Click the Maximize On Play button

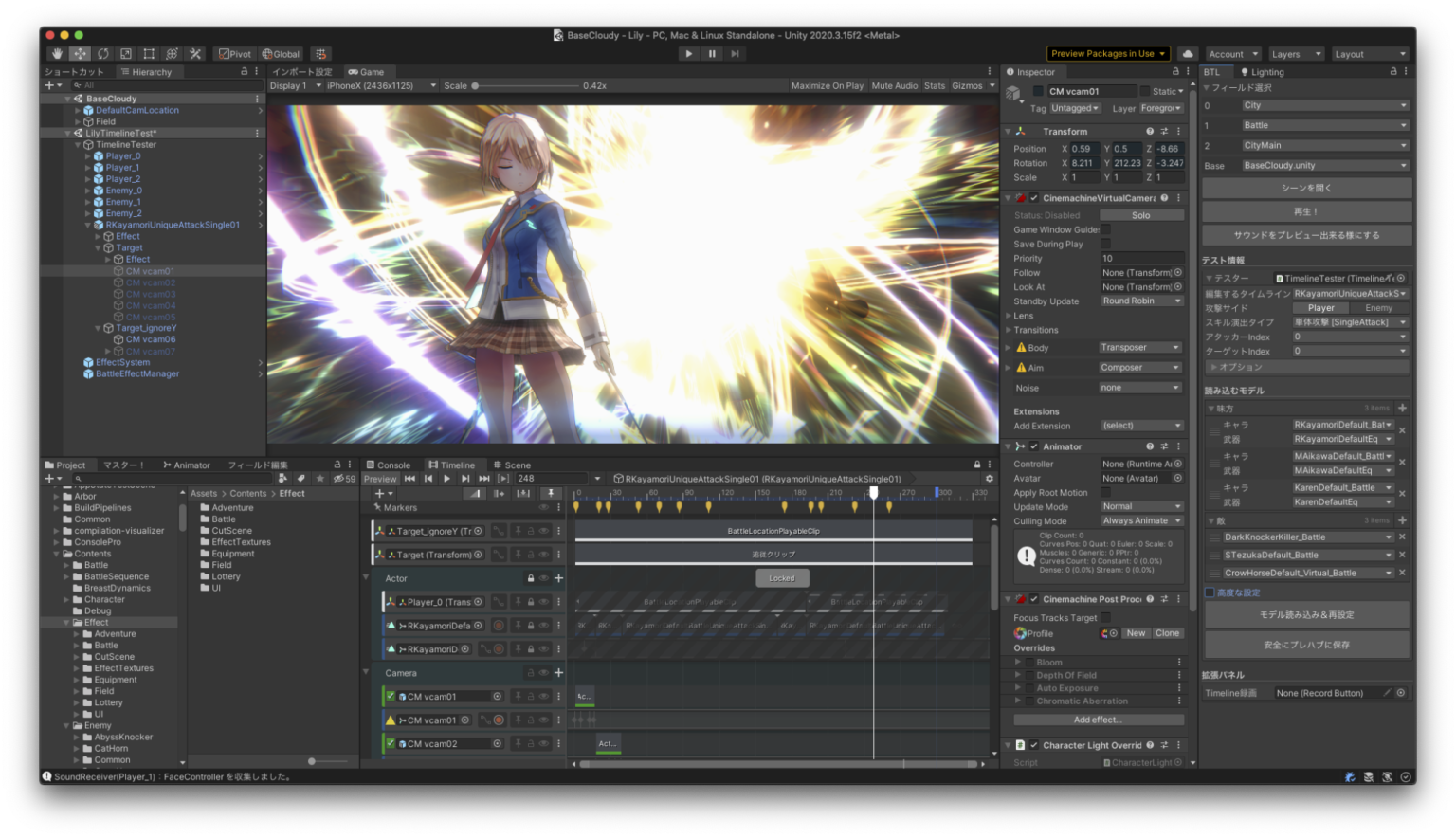click(828, 85)
